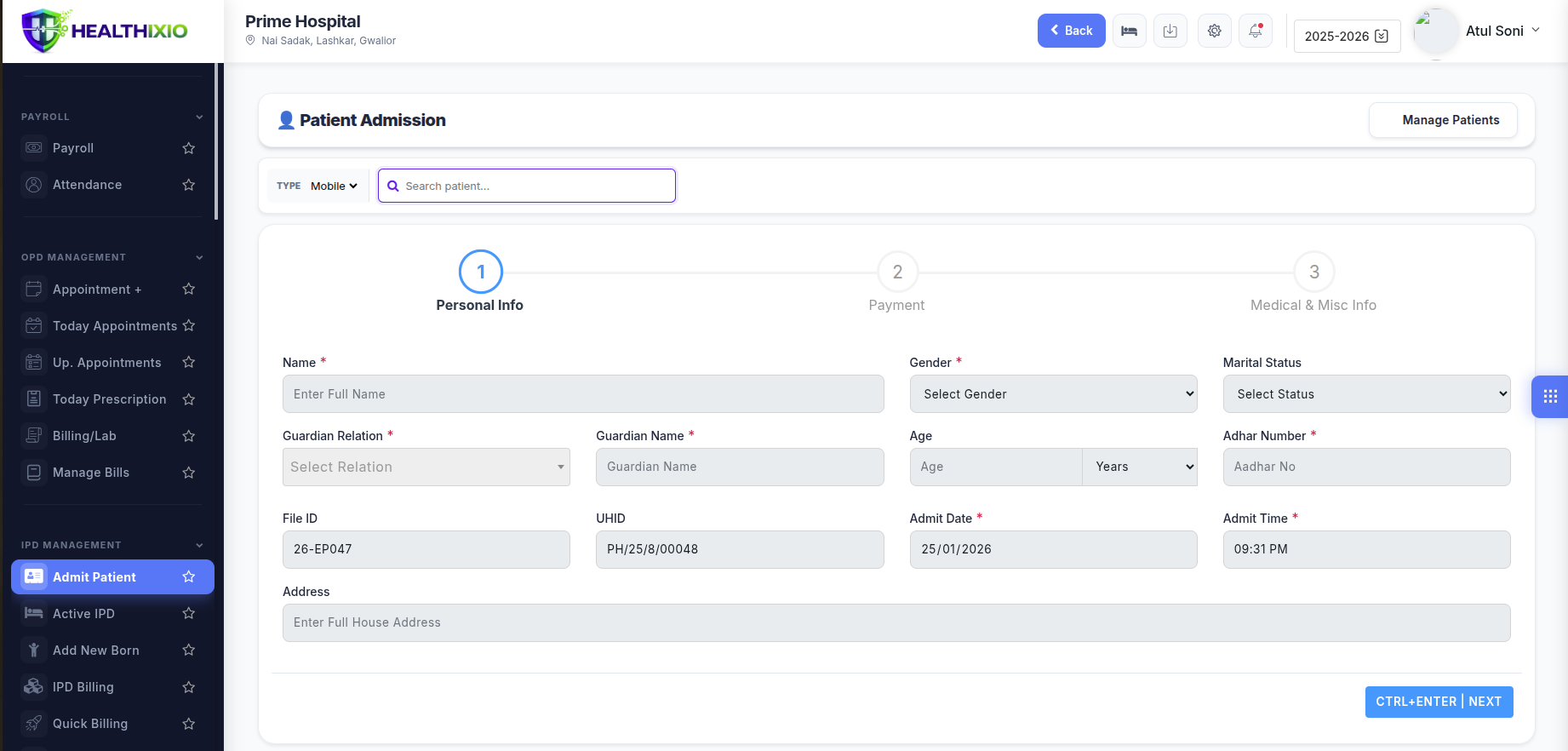Collapse the IPD MANAGEMENT section
This screenshot has width=1568, height=751.
click(199, 546)
